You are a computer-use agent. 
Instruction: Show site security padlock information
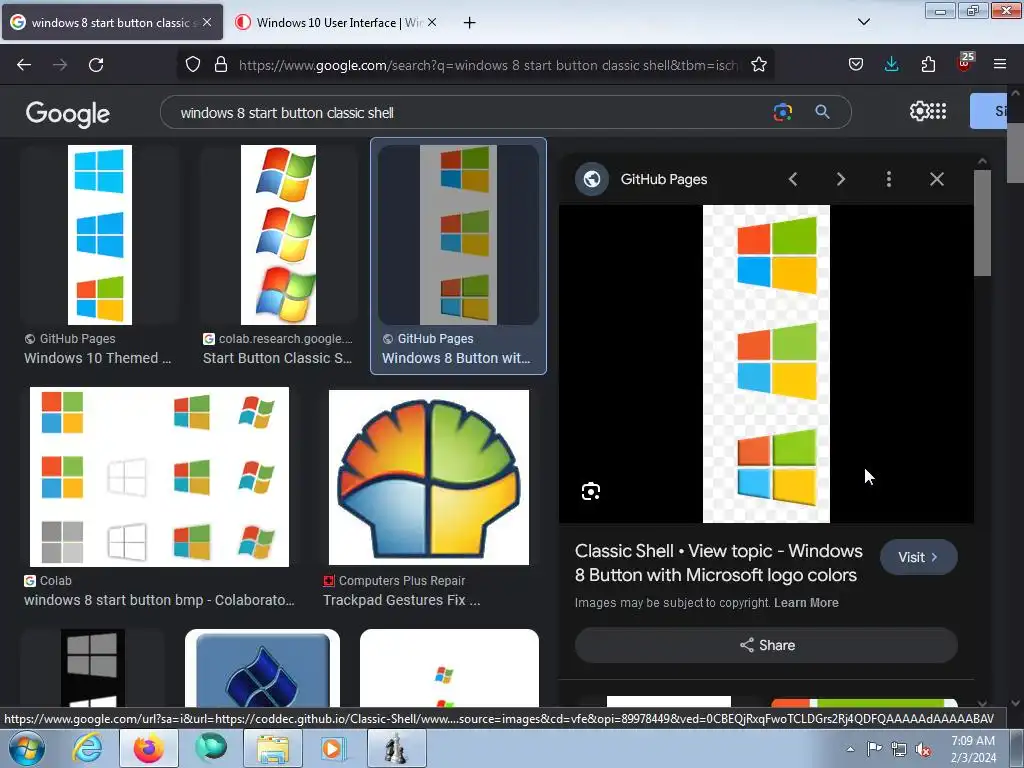coord(221,65)
